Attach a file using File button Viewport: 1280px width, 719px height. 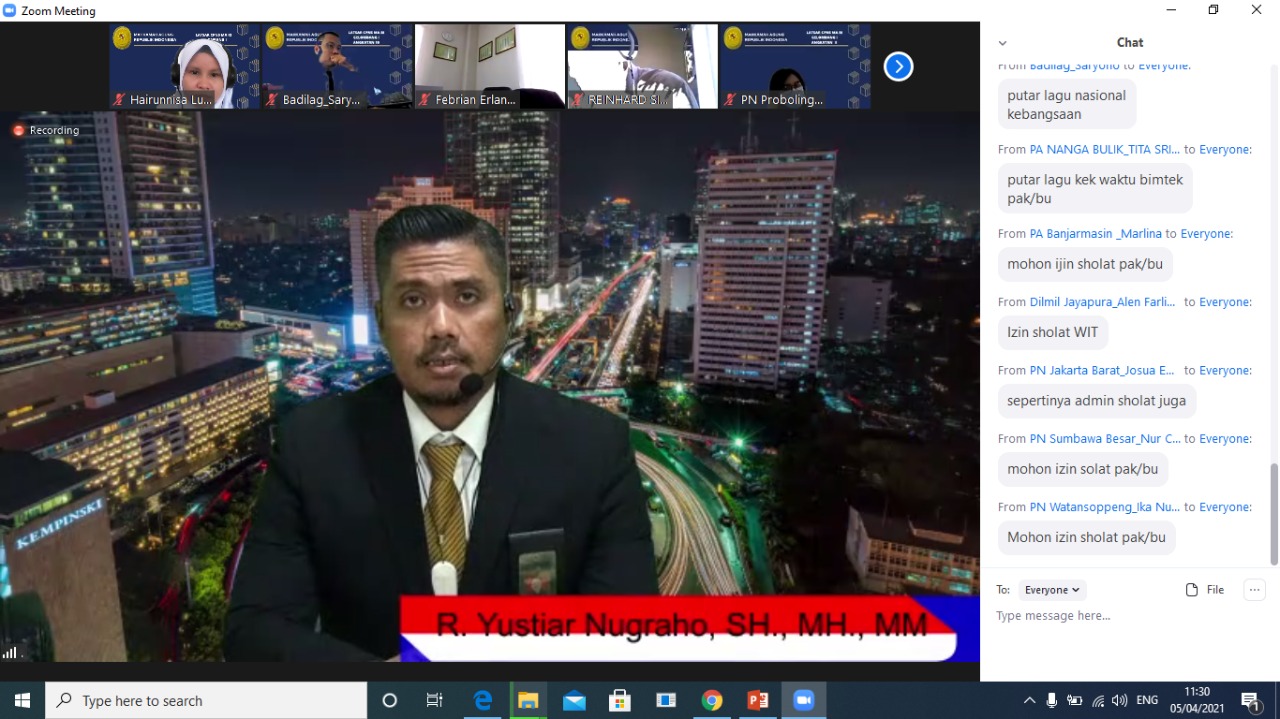(1205, 590)
